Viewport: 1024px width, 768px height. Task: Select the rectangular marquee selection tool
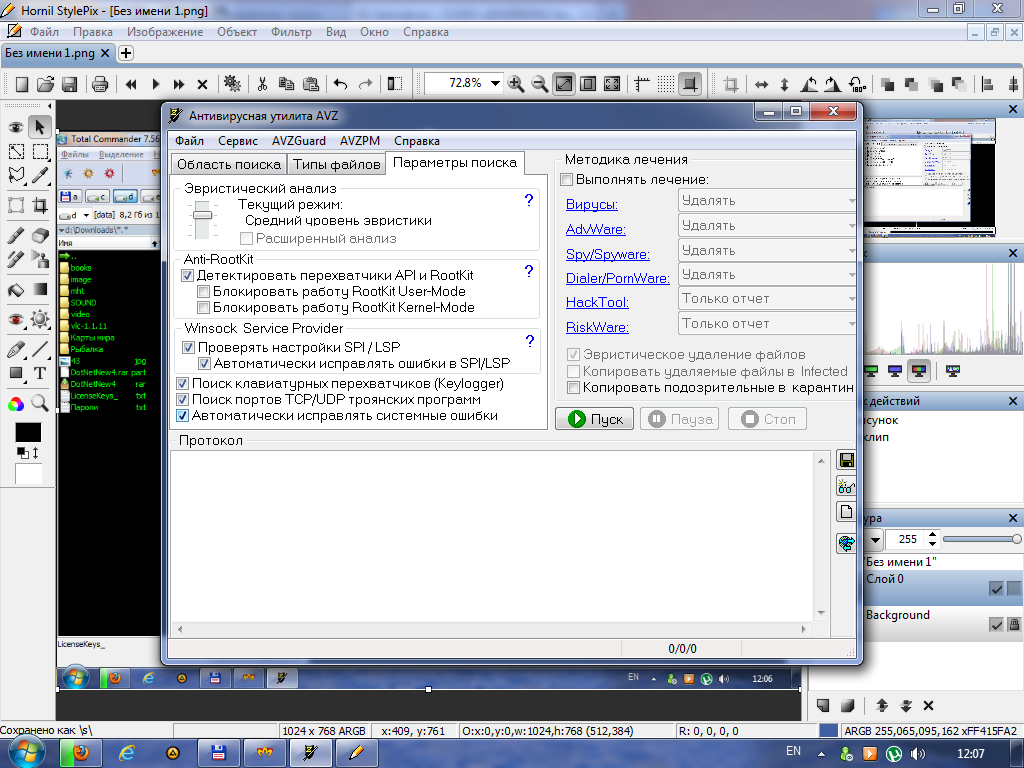(x=40, y=152)
